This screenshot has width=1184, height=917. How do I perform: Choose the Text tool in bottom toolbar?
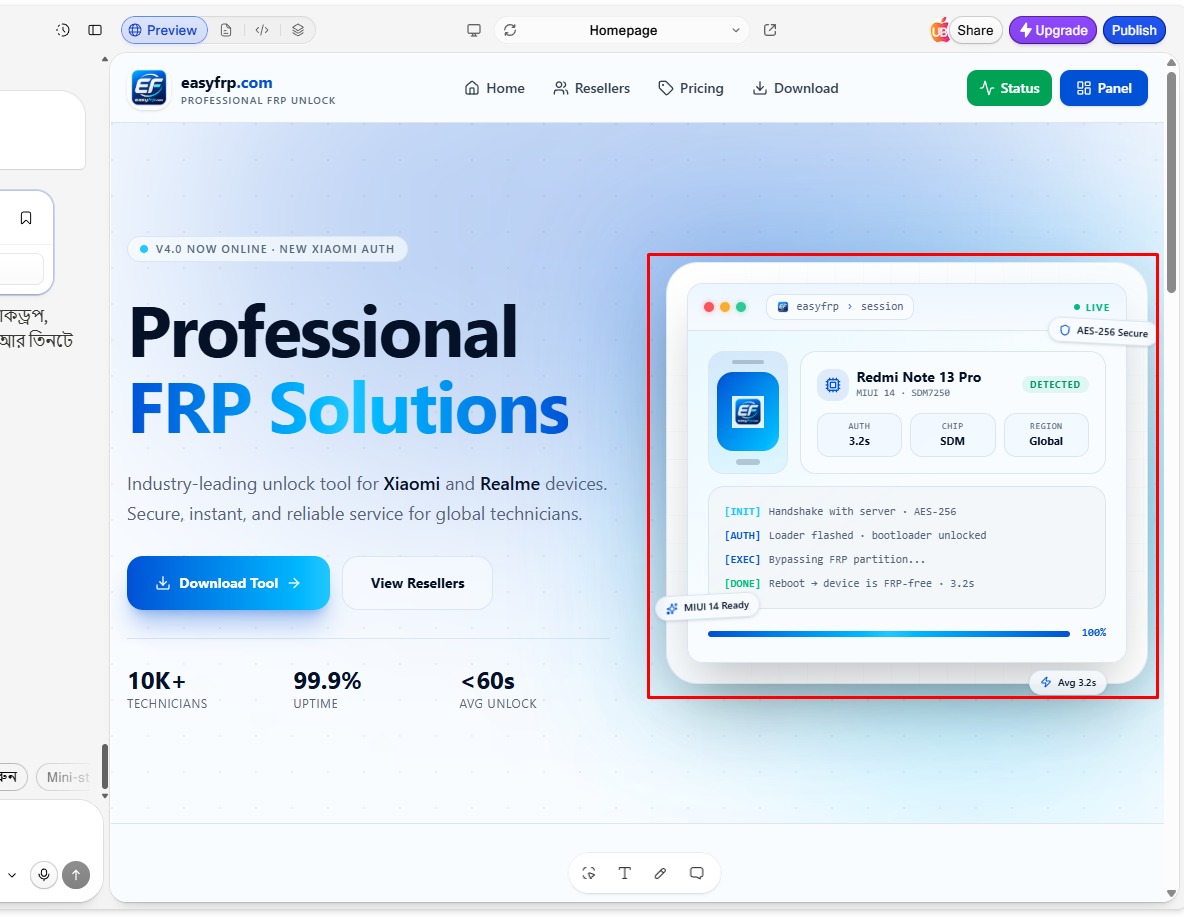(624, 873)
